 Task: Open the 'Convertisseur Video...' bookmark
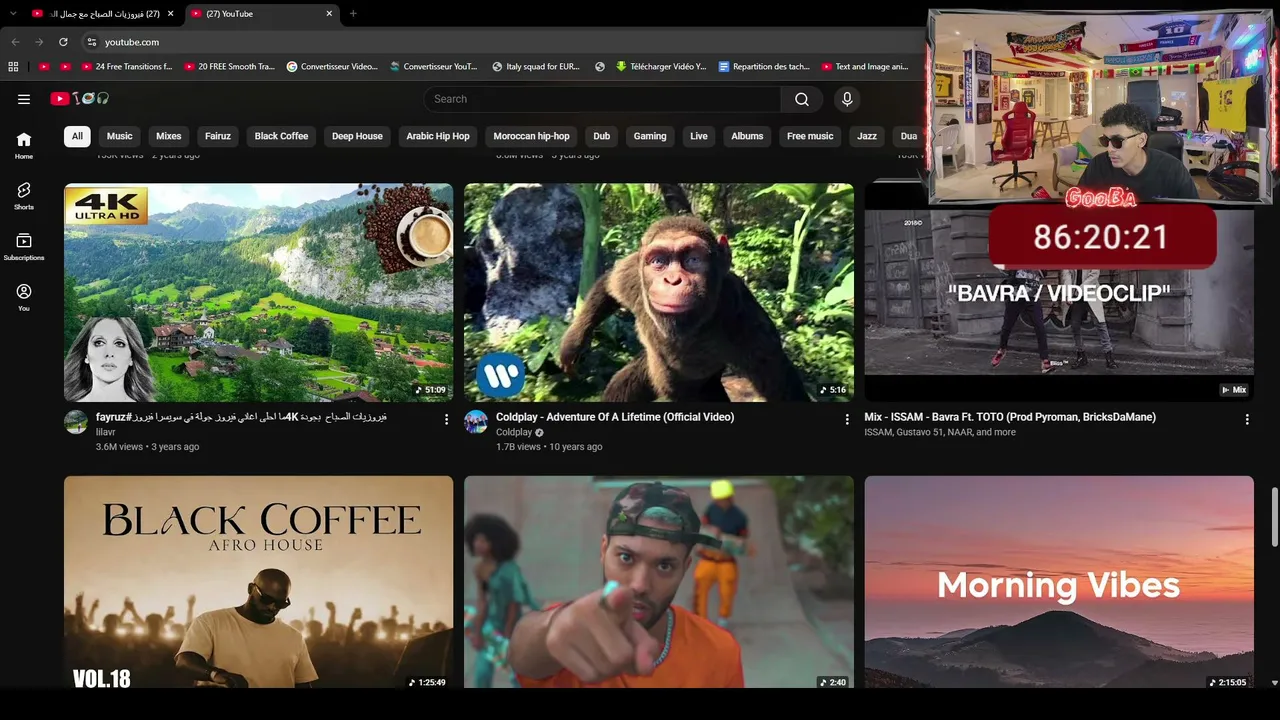[x=332, y=67]
